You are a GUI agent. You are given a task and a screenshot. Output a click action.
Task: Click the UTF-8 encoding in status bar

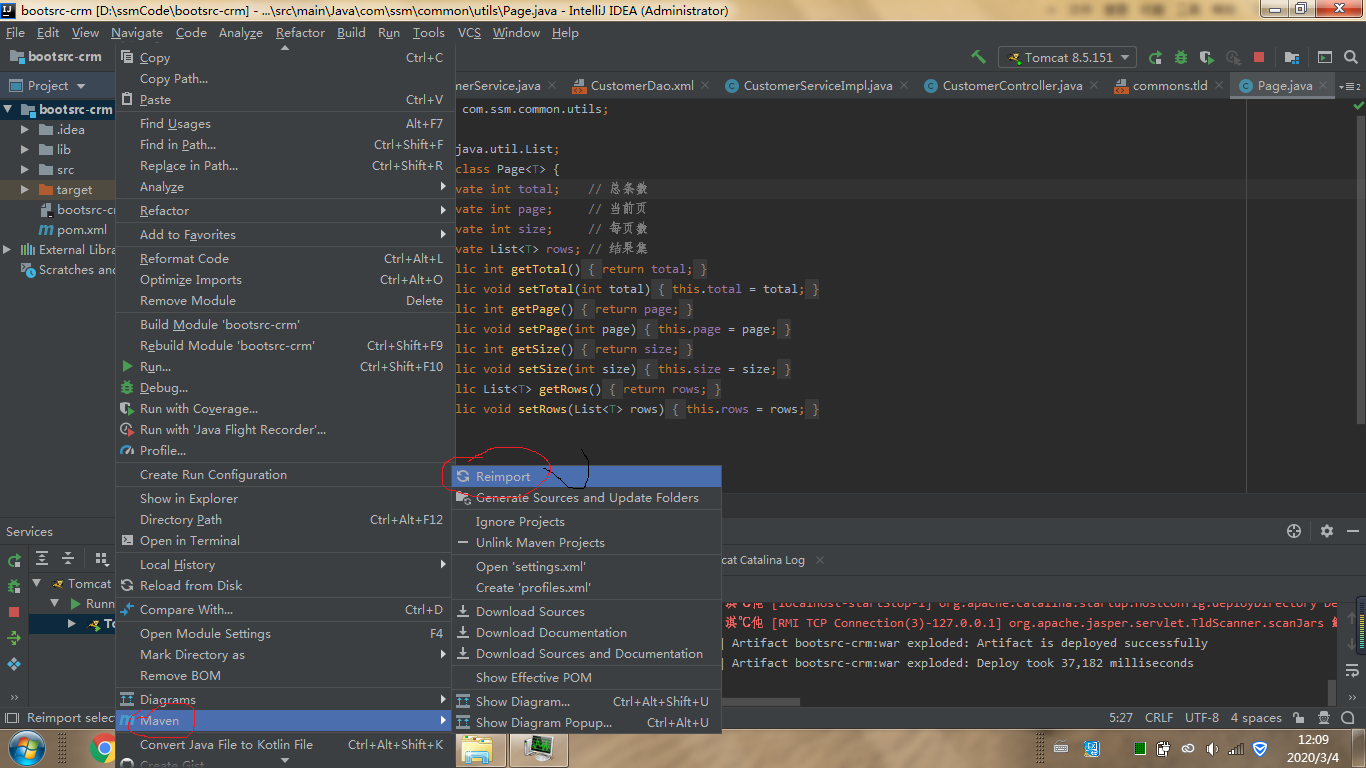pyautogui.click(x=1201, y=718)
